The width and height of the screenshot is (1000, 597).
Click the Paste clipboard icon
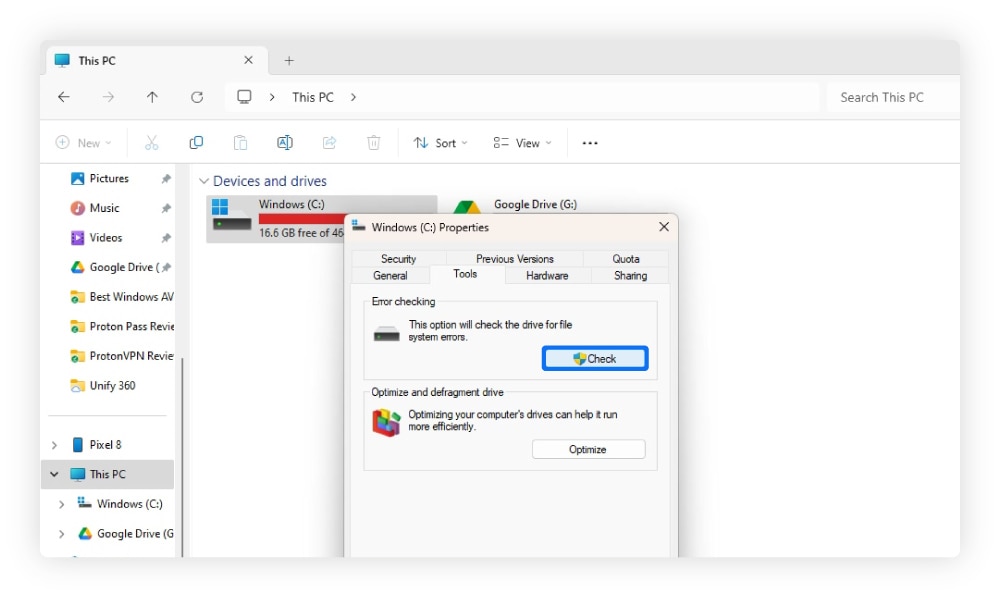coord(240,143)
